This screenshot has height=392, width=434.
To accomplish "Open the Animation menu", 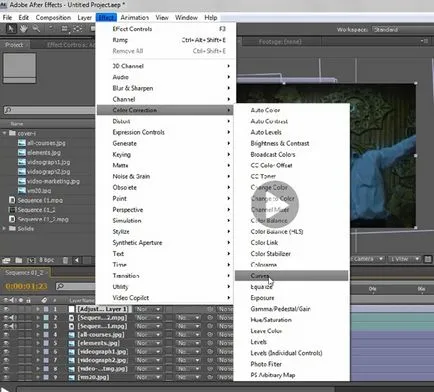I will point(135,17).
